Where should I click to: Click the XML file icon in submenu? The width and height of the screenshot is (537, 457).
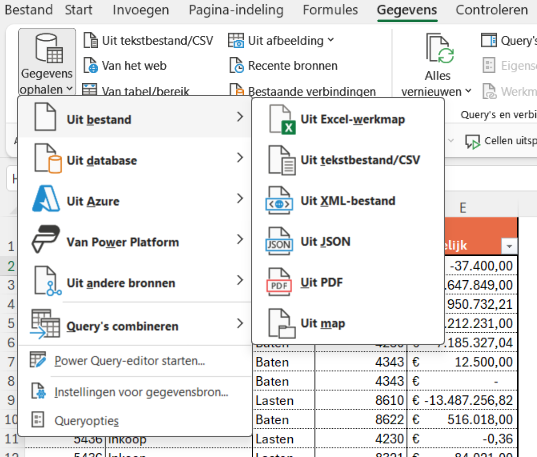[279, 201]
